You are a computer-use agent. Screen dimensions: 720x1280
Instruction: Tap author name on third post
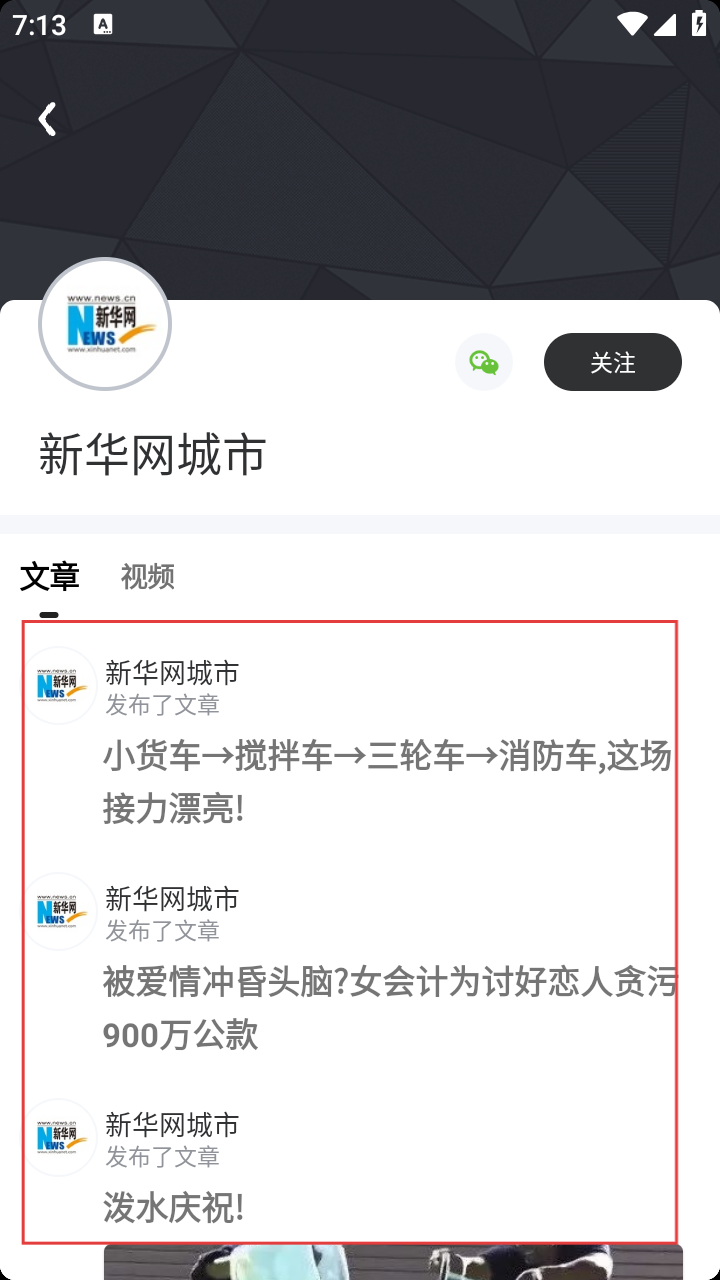coord(172,1125)
